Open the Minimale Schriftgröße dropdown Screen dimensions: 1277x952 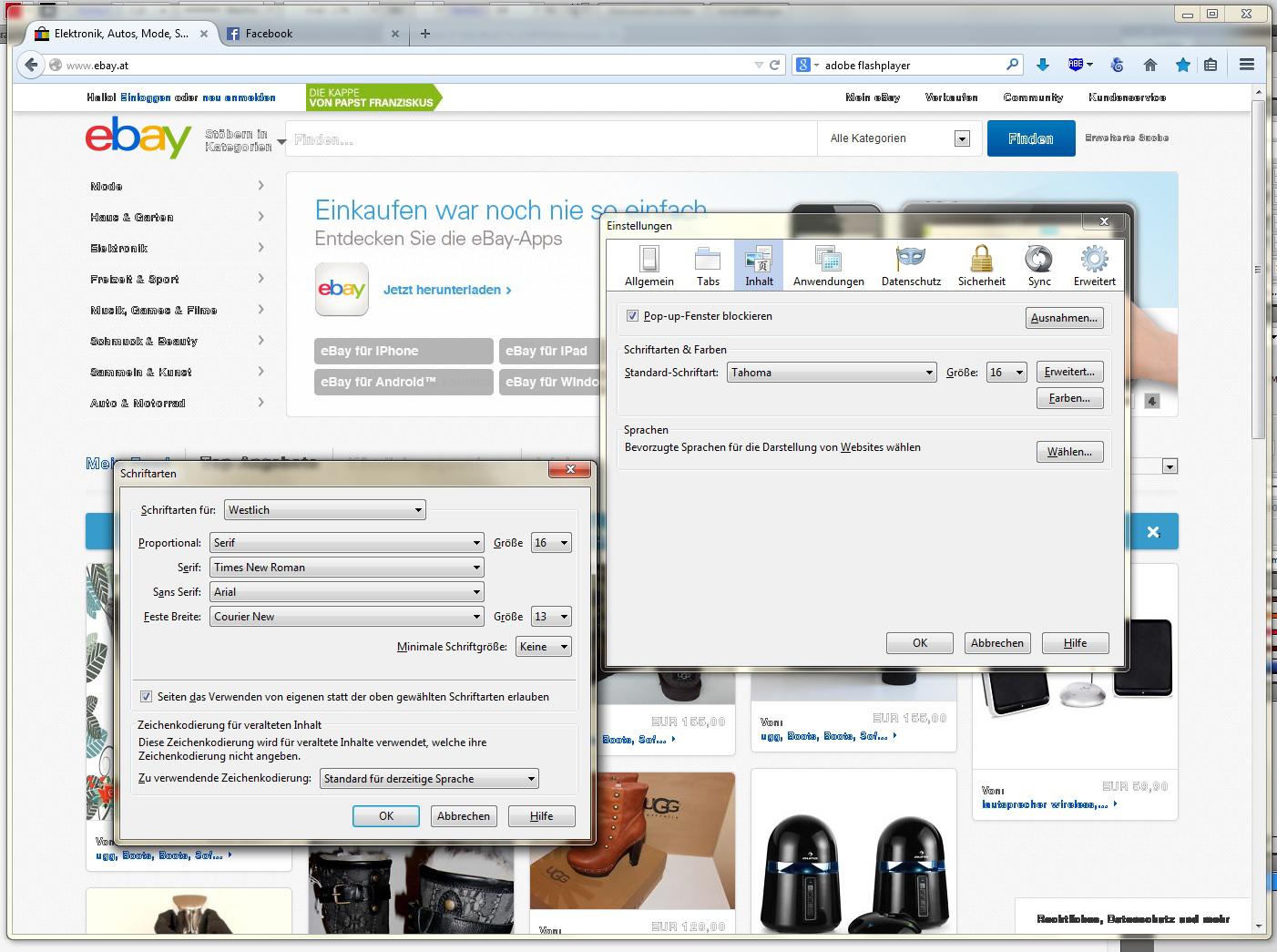544,647
